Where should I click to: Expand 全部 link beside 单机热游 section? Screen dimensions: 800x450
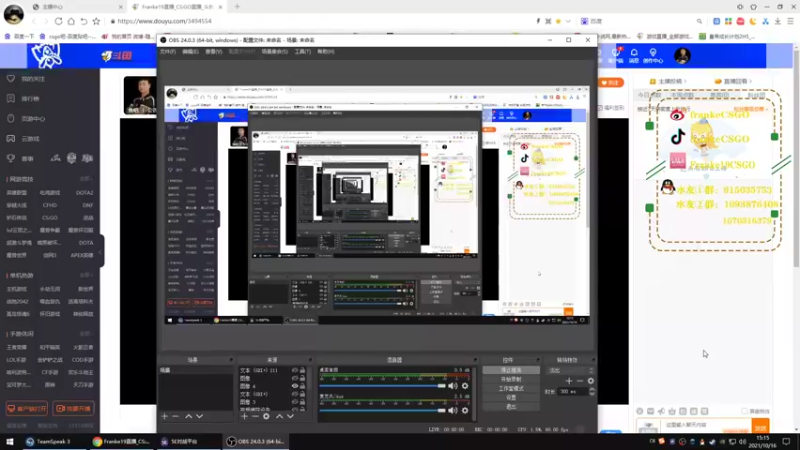pyautogui.click(x=86, y=275)
